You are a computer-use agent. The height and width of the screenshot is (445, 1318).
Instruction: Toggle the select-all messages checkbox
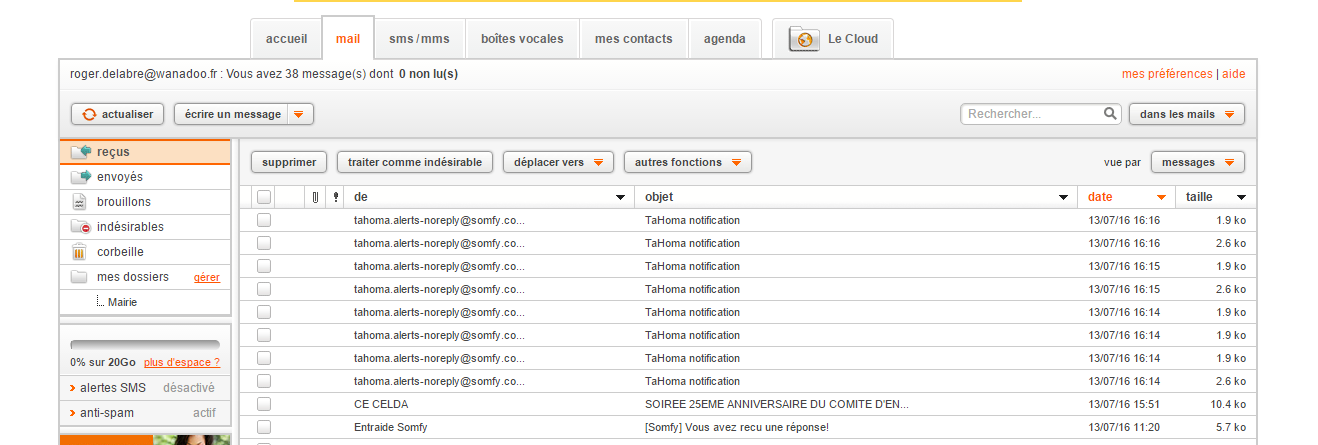point(264,197)
